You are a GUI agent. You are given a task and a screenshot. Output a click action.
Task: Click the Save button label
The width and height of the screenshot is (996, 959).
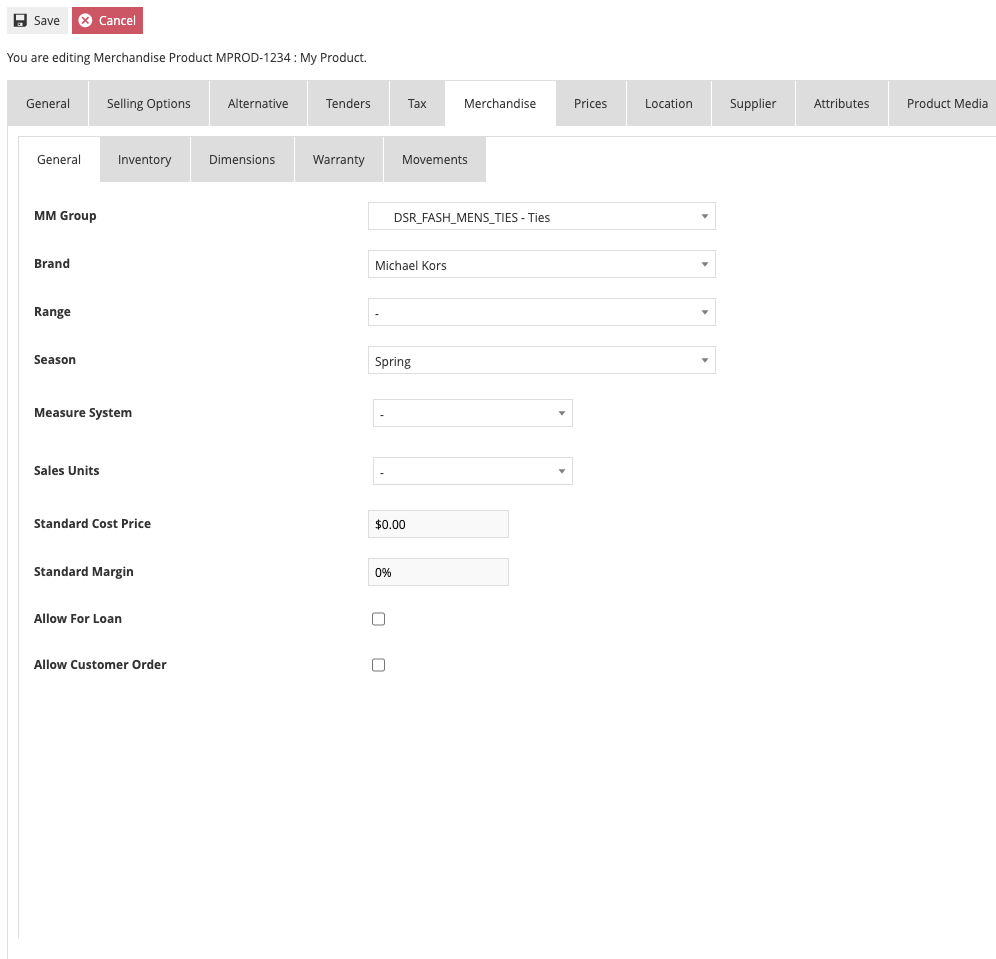[47, 20]
